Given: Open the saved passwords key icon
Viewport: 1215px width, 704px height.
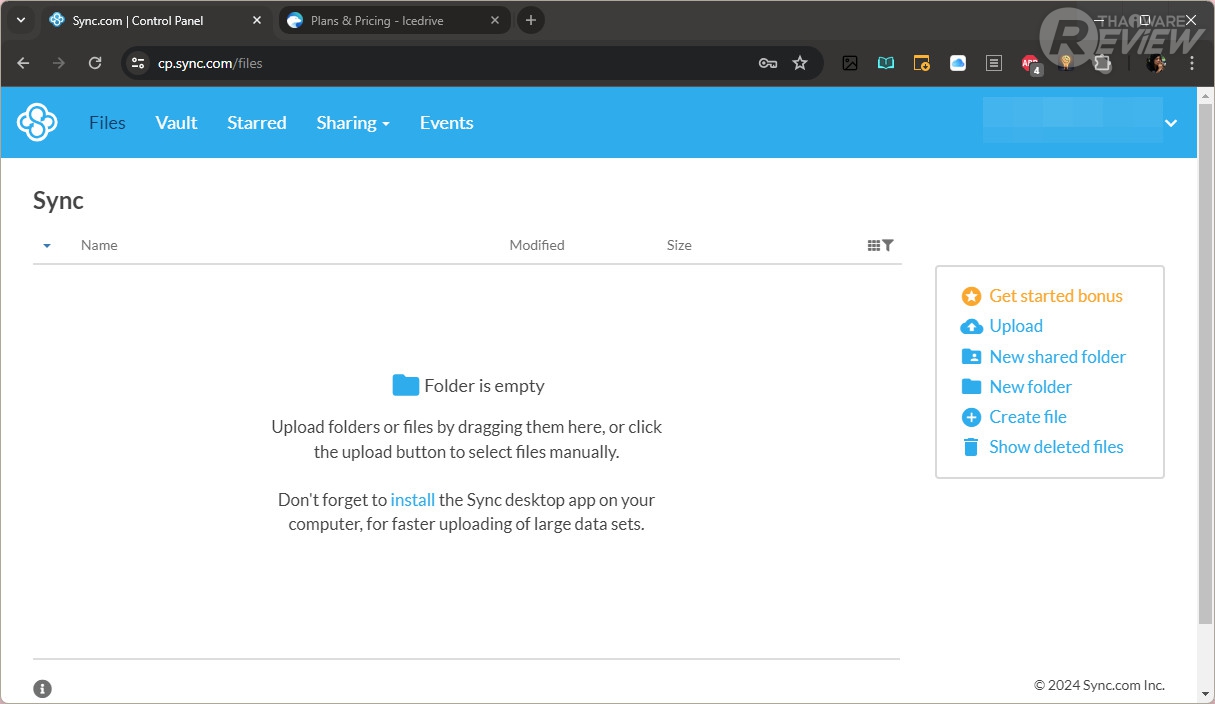Looking at the screenshot, I should pyautogui.click(x=768, y=63).
